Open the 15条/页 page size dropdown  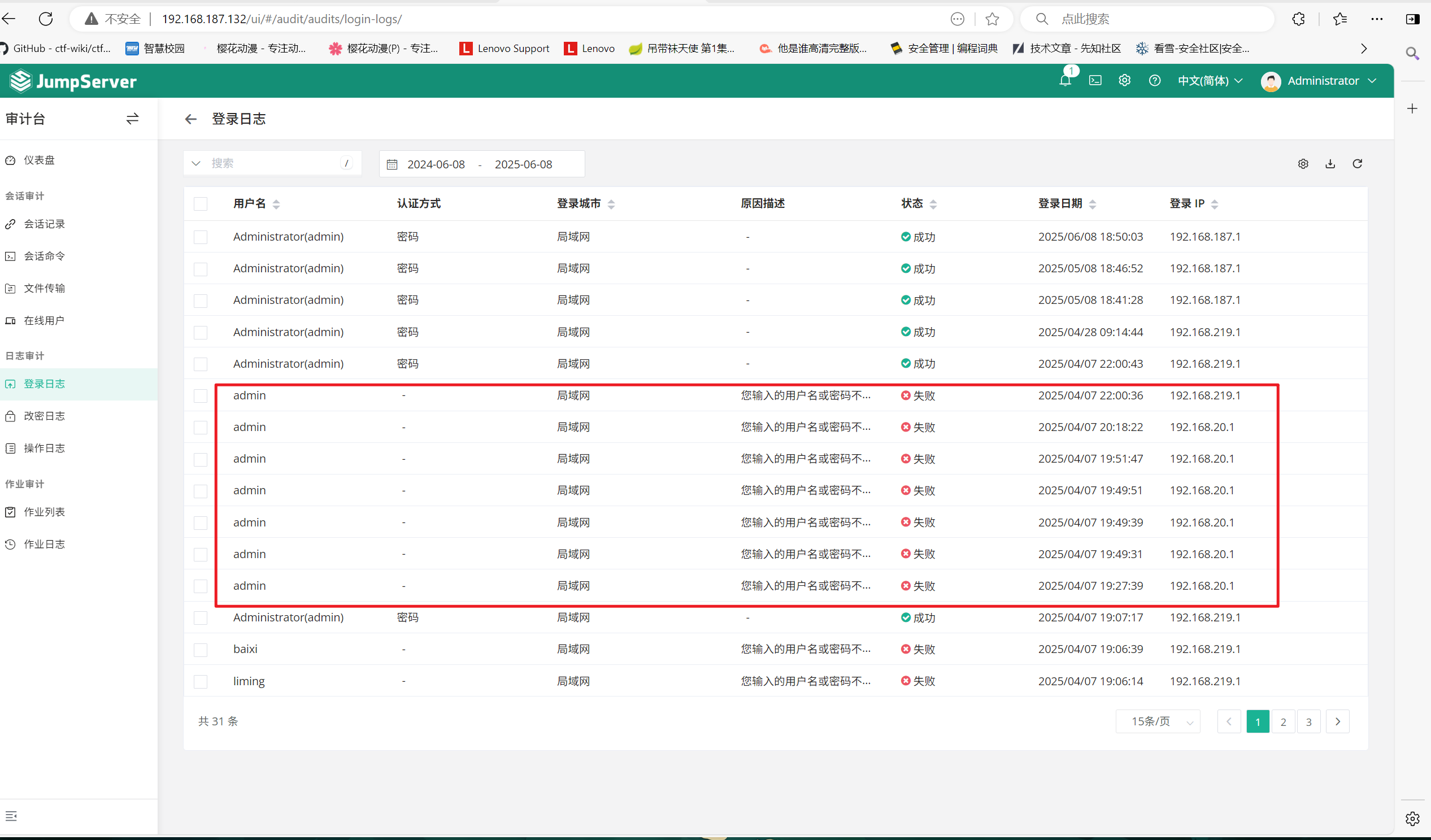(x=1158, y=722)
